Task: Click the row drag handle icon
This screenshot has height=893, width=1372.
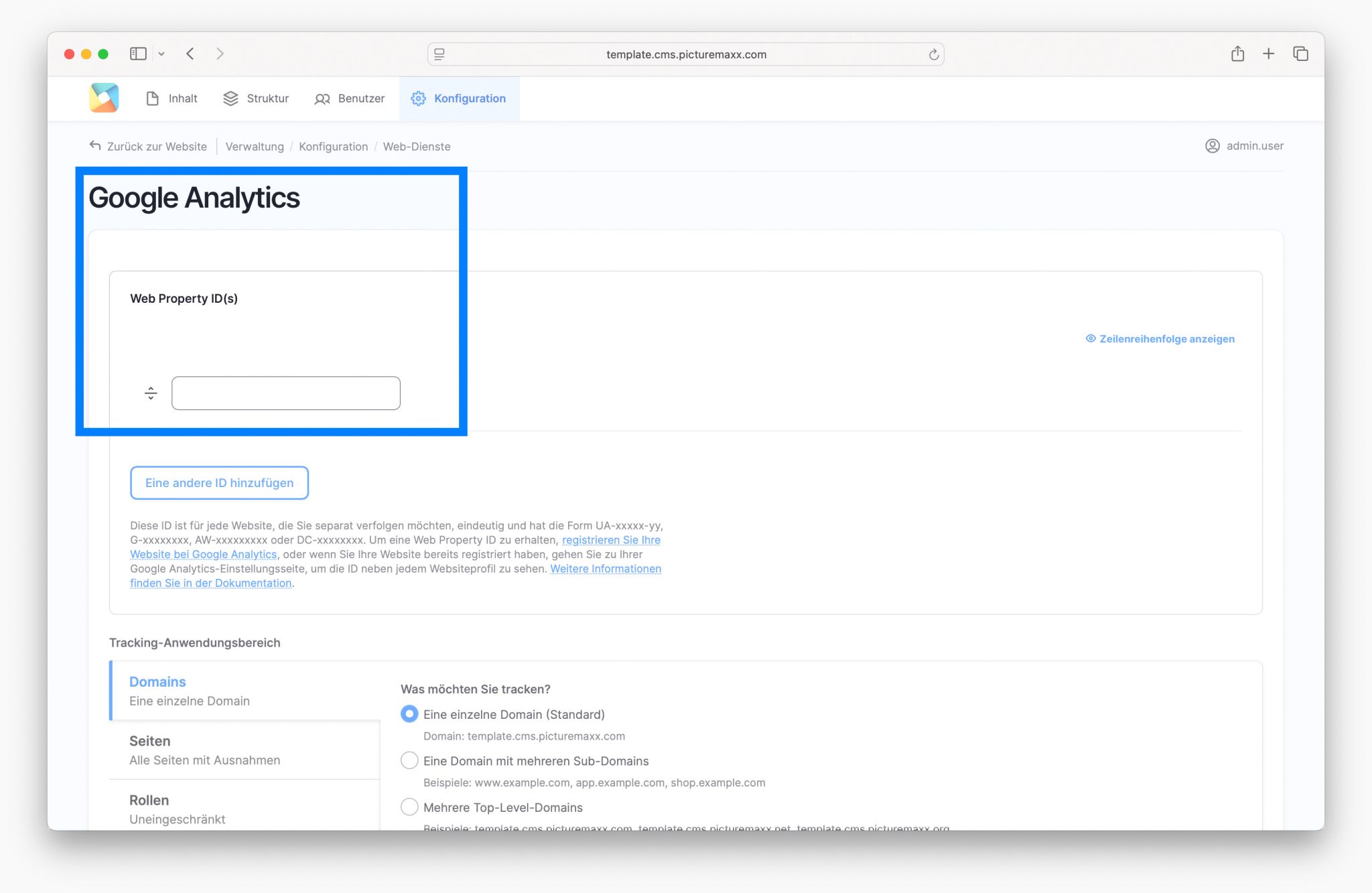Action: [x=151, y=393]
